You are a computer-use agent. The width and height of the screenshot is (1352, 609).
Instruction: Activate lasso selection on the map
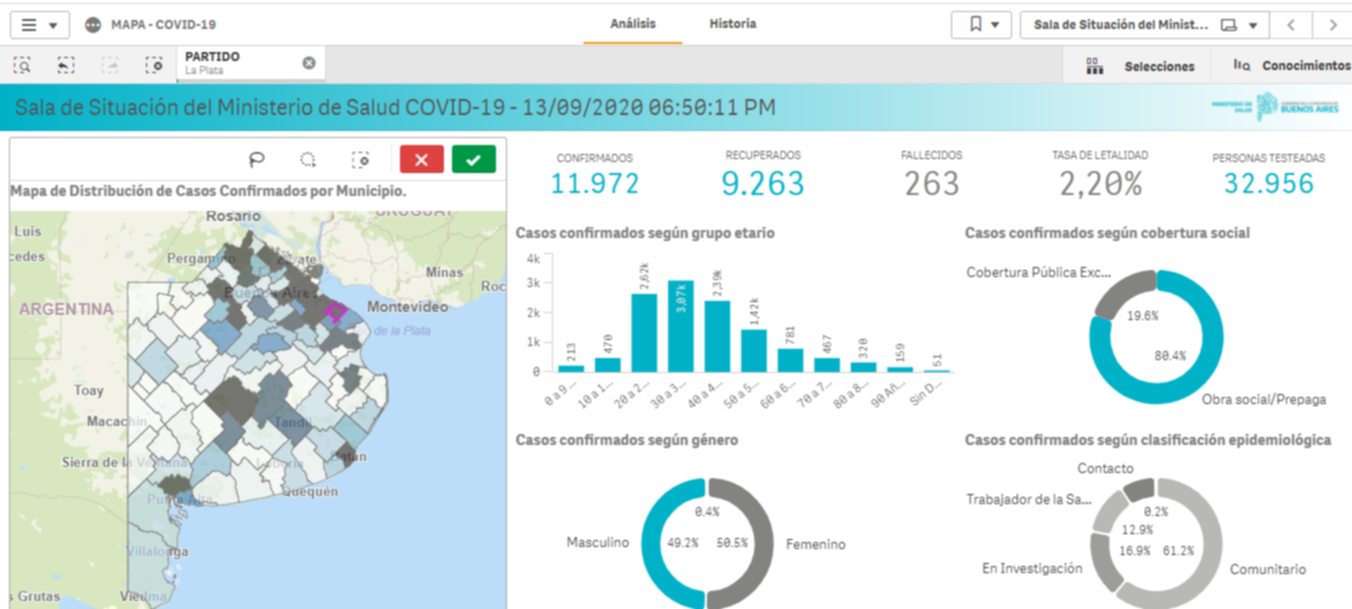click(x=257, y=160)
